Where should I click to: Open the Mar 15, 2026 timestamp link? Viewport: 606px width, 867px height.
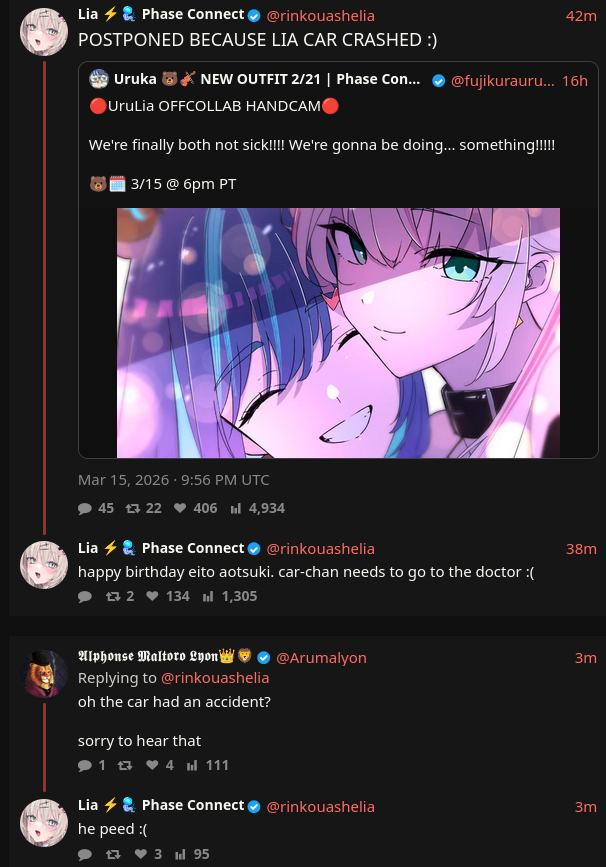click(x=174, y=480)
